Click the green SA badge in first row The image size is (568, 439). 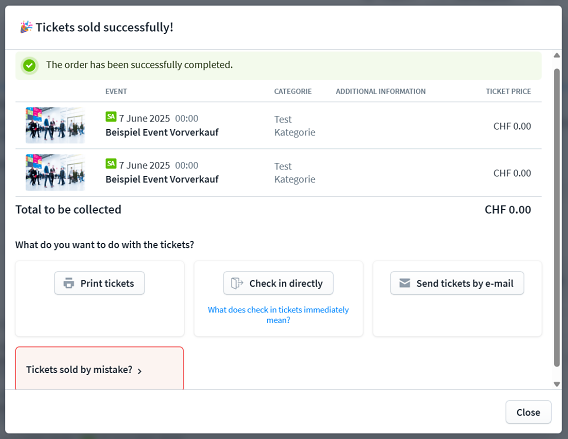point(111,117)
